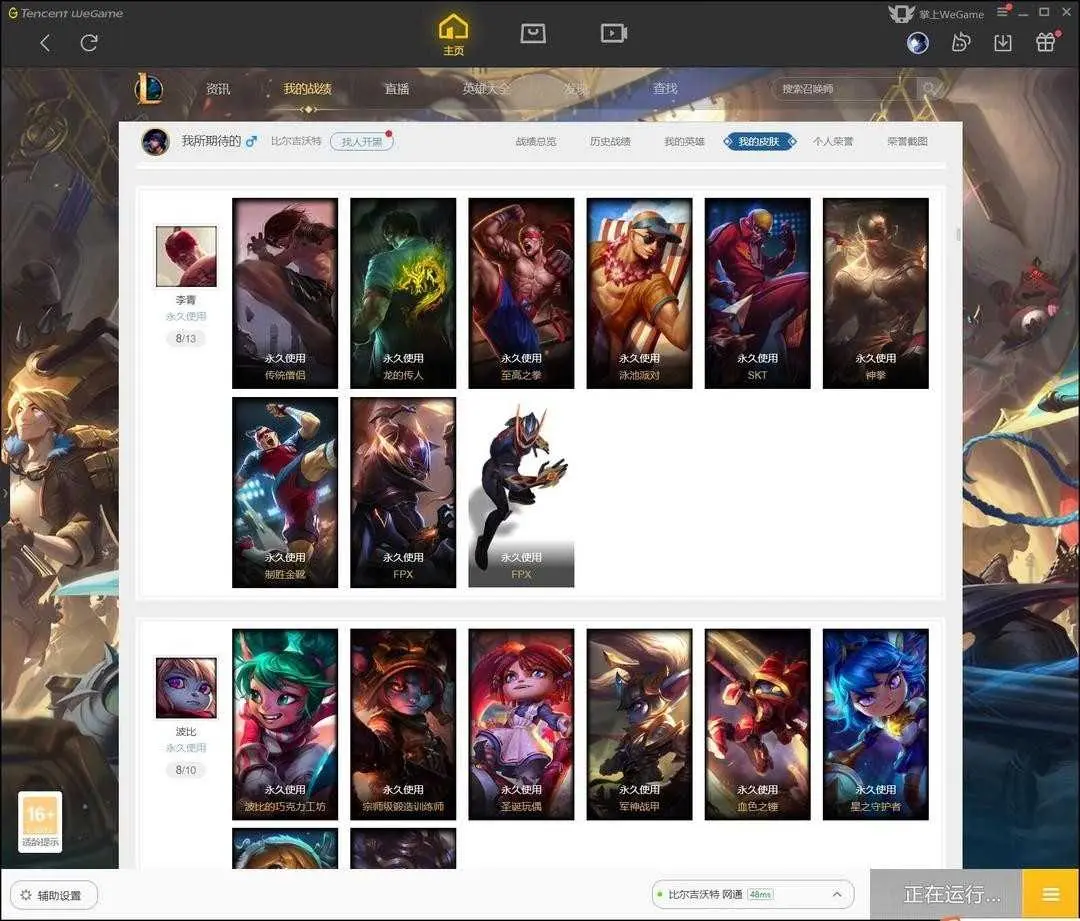Click the 李青 8/13 skin count
This screenshot has width=1080, height=921.
[x=186, y=338]
